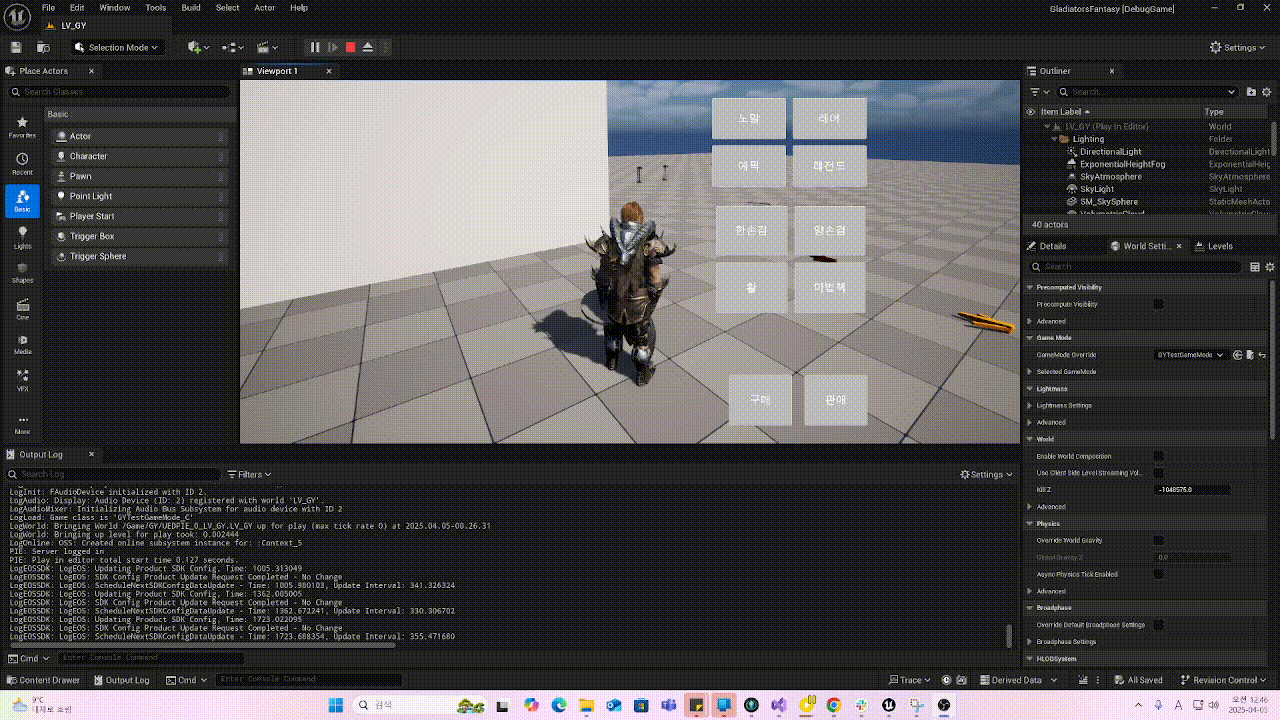Viewport: 1280px width, 720px height.
Task: Advance one frame with the frame skip button
Action: [x=333, y=47]
